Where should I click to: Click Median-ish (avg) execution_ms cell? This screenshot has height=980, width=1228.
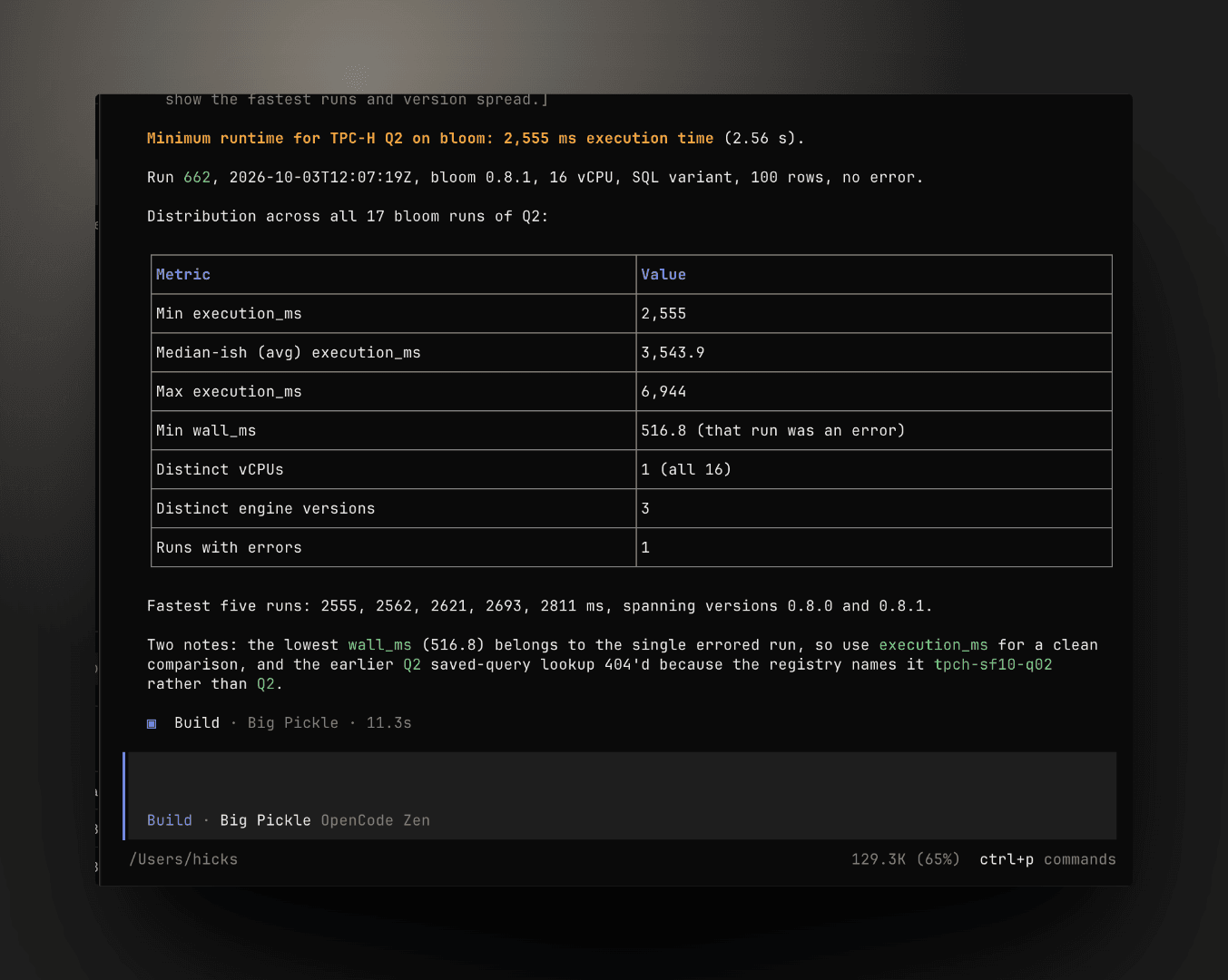(x=393, y=353)
